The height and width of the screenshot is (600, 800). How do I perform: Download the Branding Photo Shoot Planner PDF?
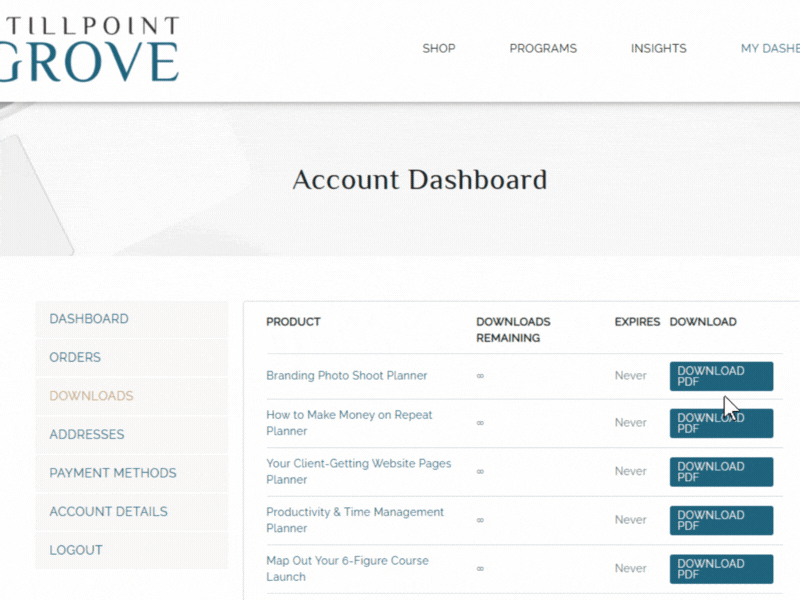720,376
